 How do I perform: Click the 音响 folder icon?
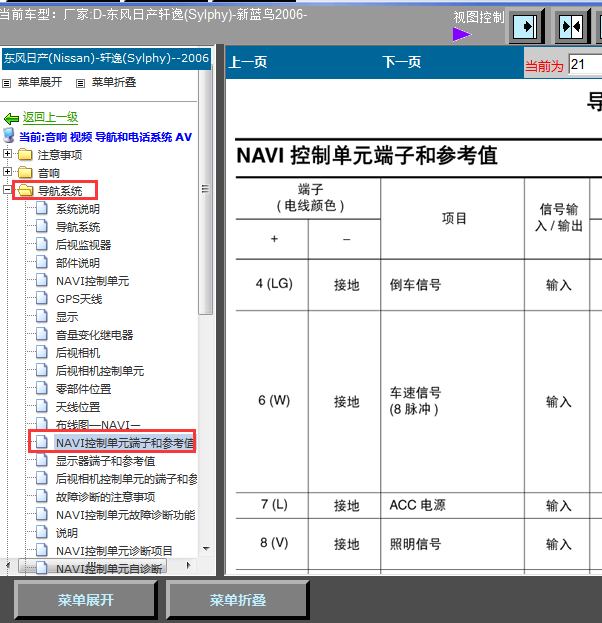(x=25, y=172)
